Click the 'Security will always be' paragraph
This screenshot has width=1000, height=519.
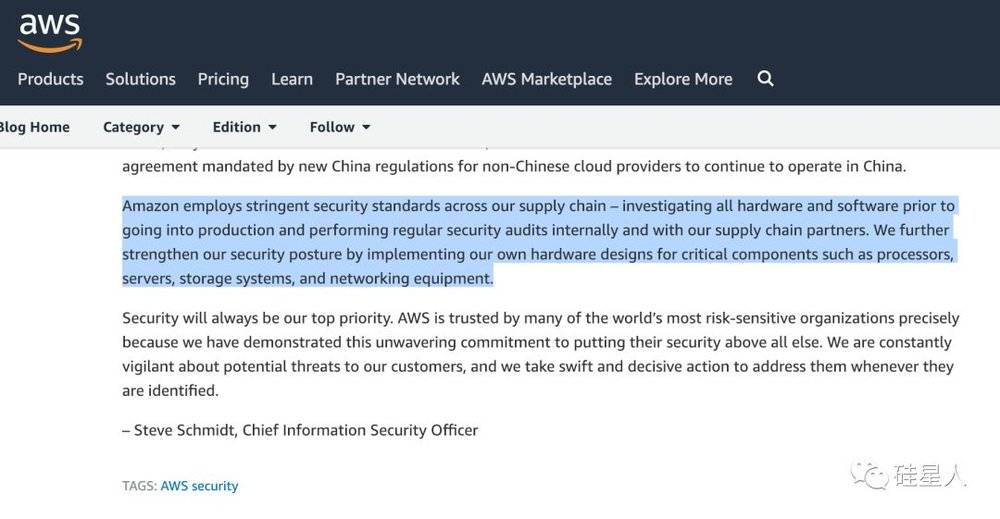point(541,354)
